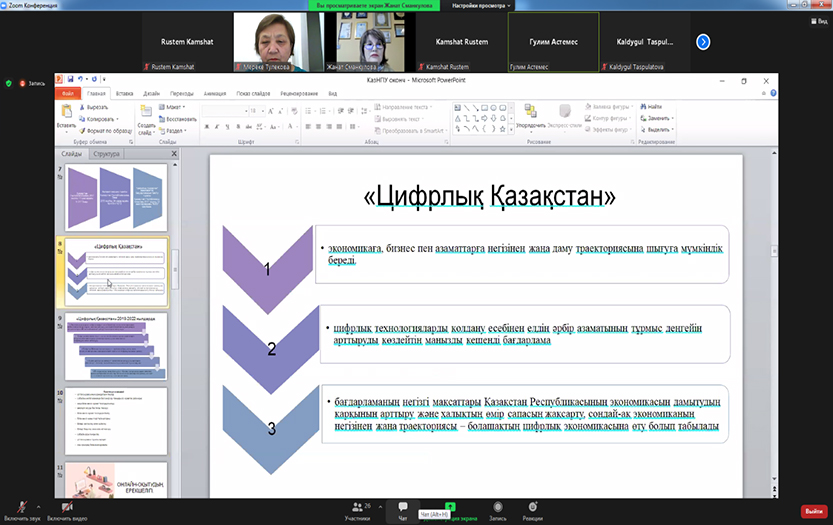Screen dimensions: 833x525
Task: Show next participants with blue arrow
Action: [703, 41]
